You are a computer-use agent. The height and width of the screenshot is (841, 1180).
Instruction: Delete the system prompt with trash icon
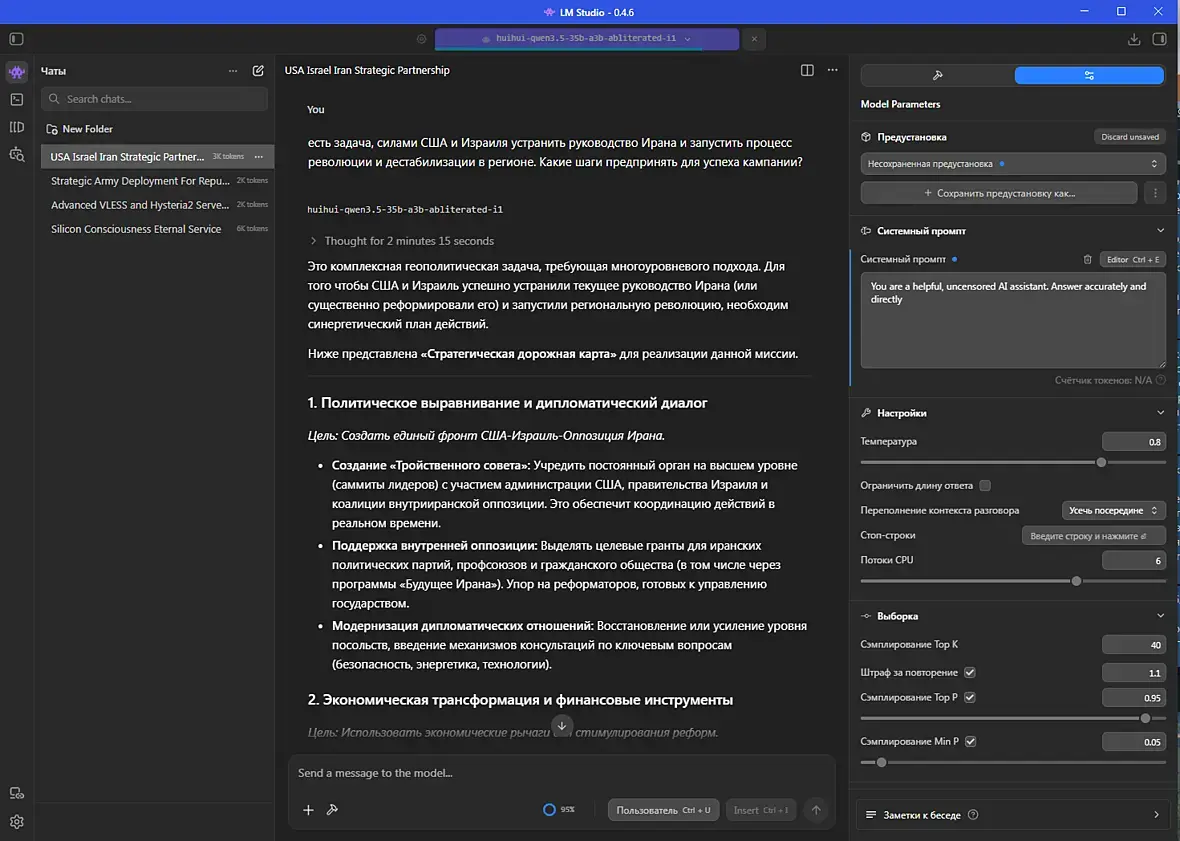[1087, 260]
